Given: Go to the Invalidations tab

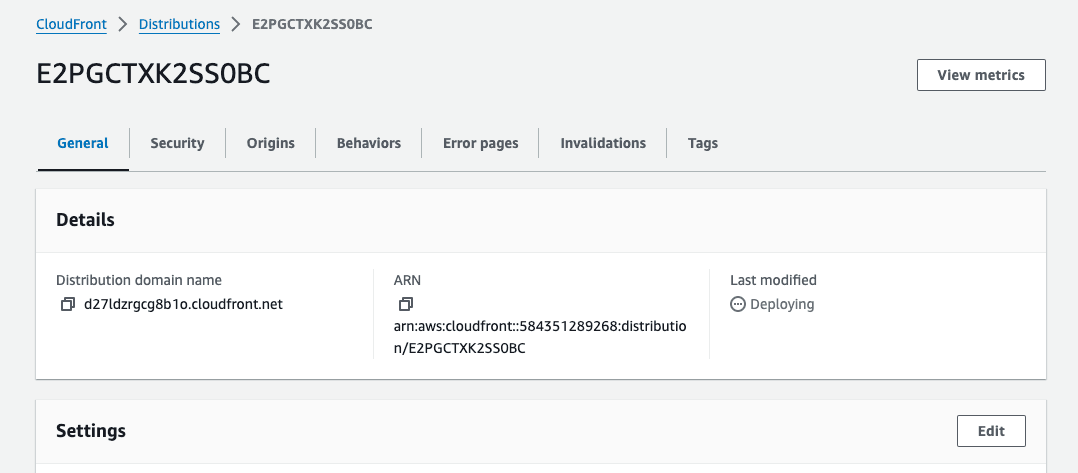Looking at the screenshot, I should 603,143.
